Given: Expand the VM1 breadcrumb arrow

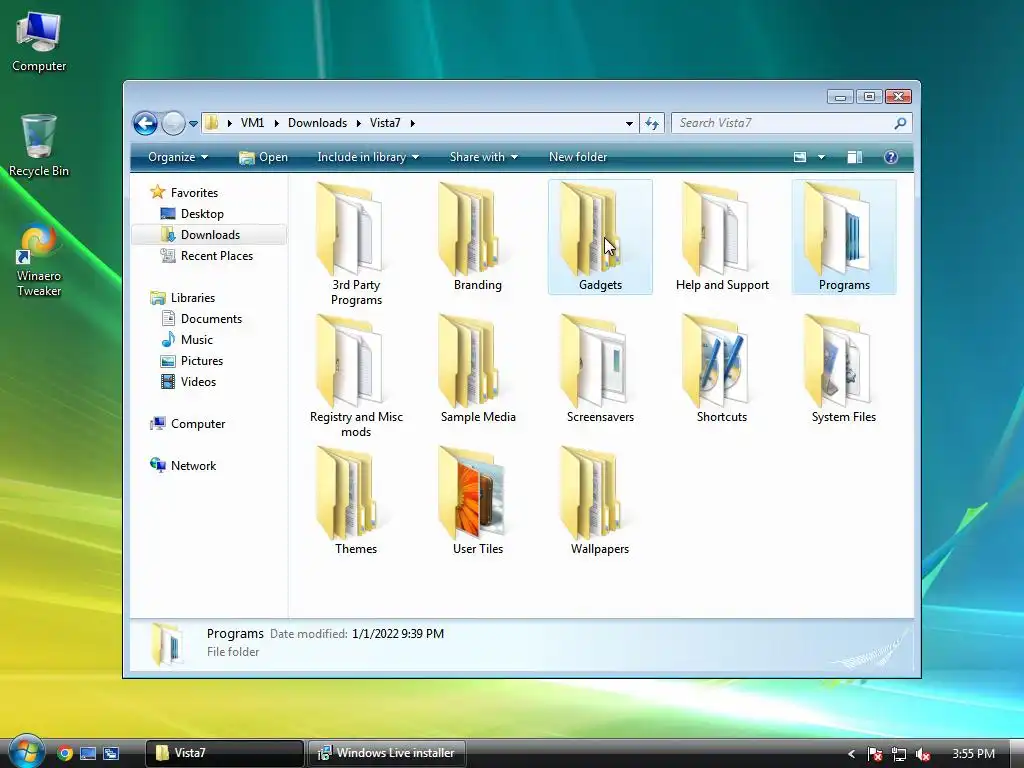Looking at the screenshot, I should coord(276,123).
